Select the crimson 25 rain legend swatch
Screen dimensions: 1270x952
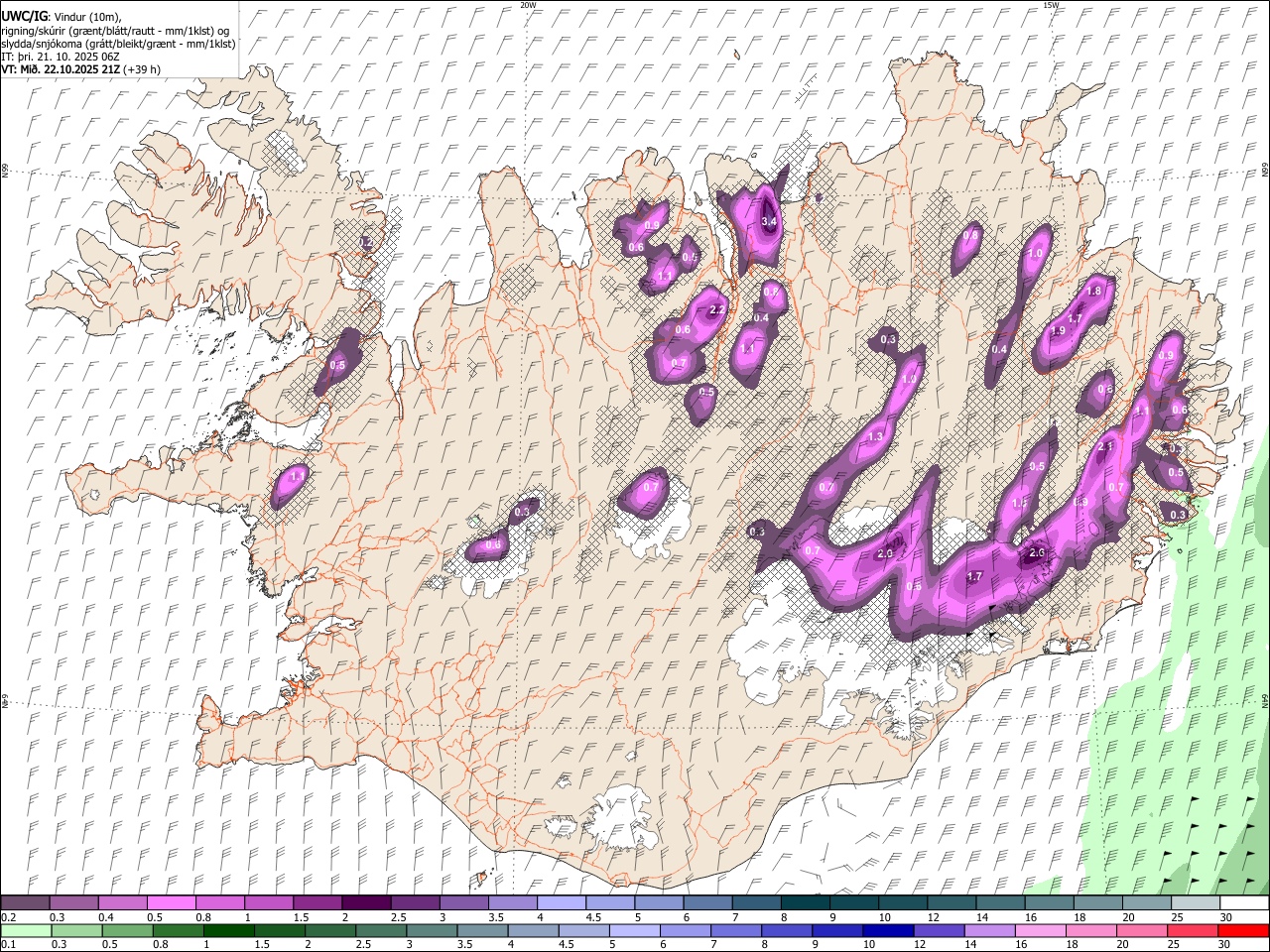(1193, 931)
